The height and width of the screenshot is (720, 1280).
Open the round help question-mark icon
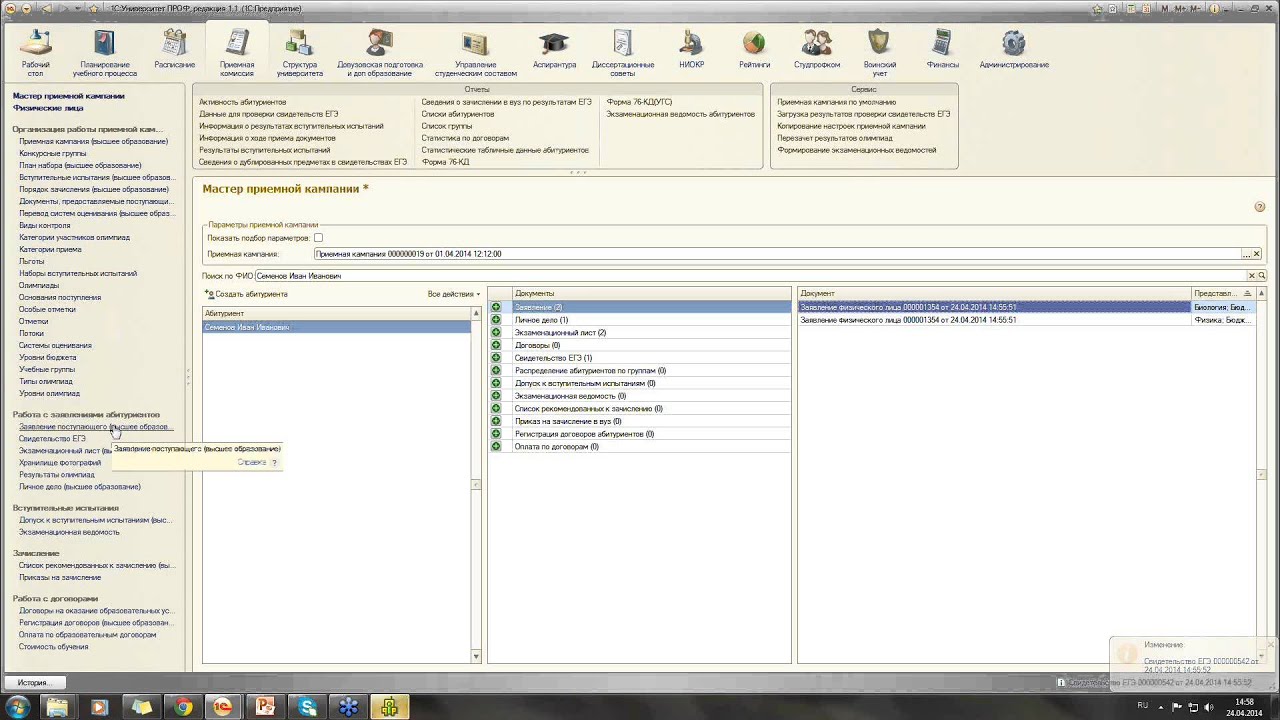pos(1260,207)
